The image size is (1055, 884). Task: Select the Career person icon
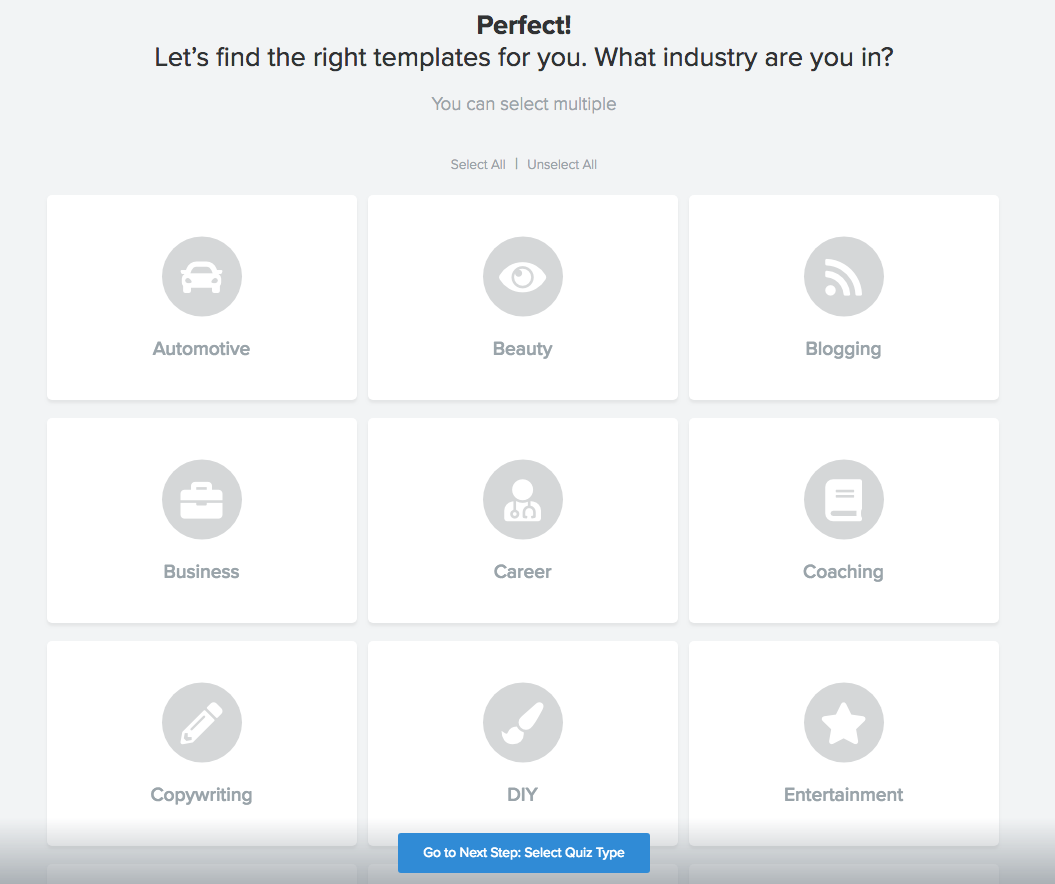point(523,499)
